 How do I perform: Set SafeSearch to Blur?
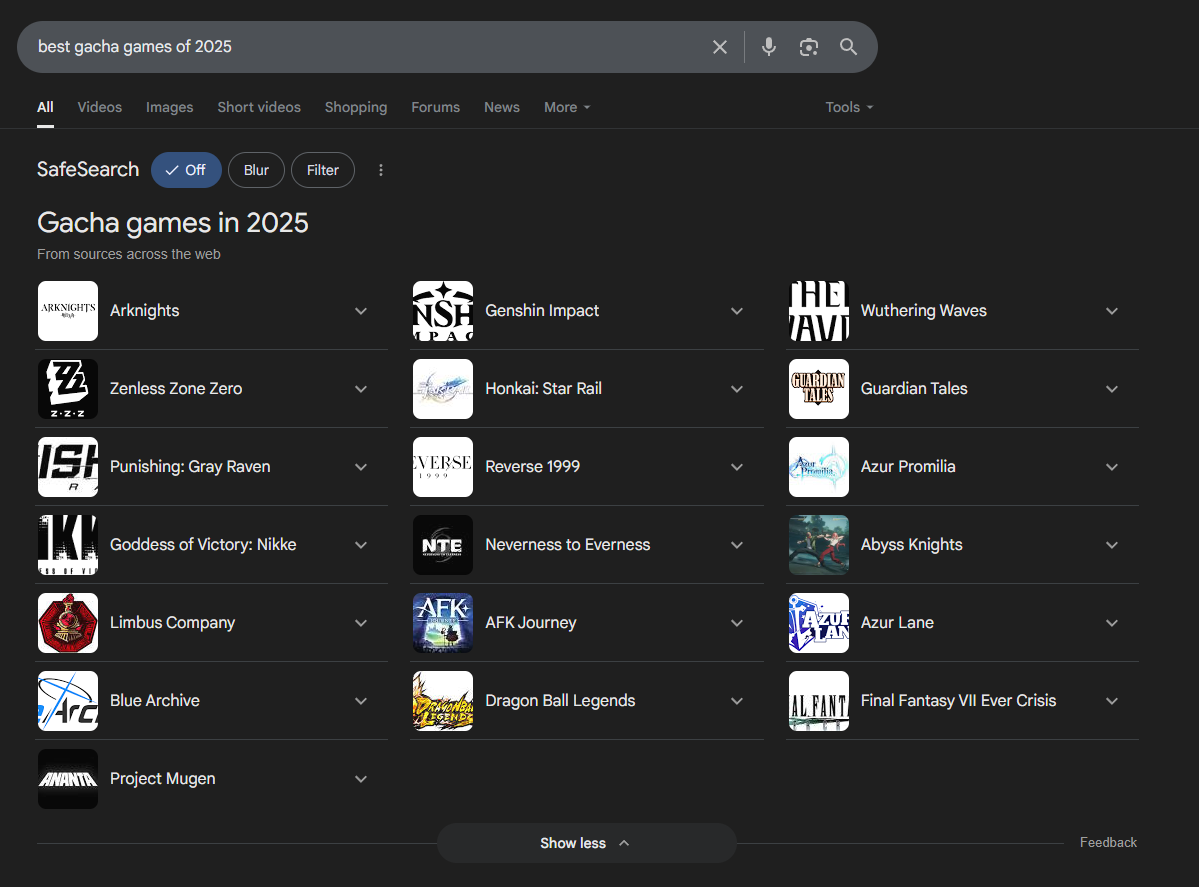point(256,170)
